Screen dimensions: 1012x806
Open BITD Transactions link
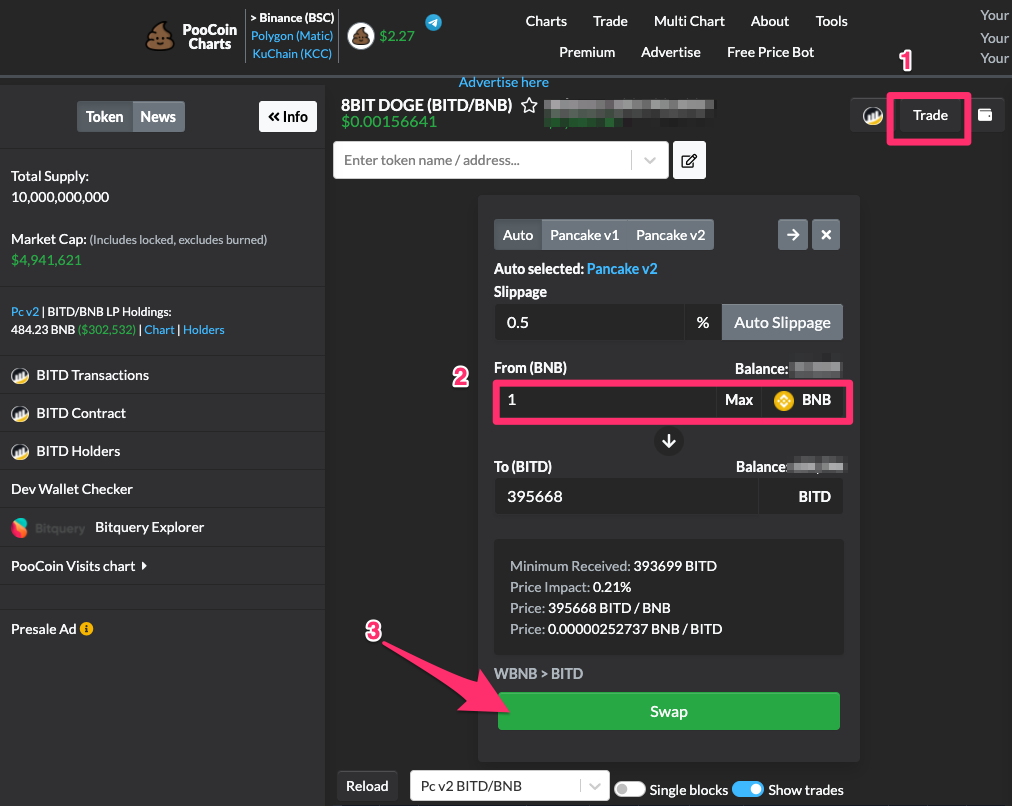pyautogui.click(x=92, y=375)
